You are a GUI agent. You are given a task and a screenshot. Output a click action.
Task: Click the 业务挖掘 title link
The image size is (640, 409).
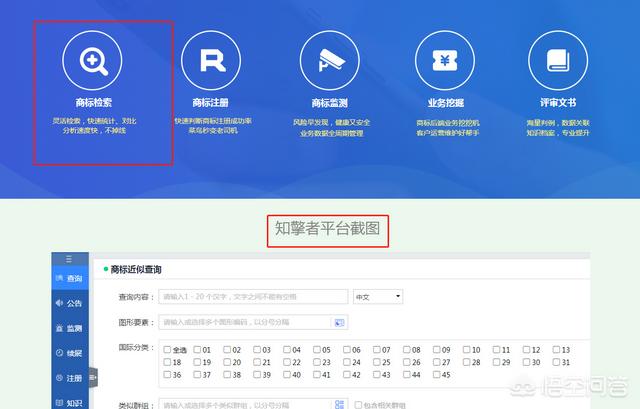(x=446, y=103)
